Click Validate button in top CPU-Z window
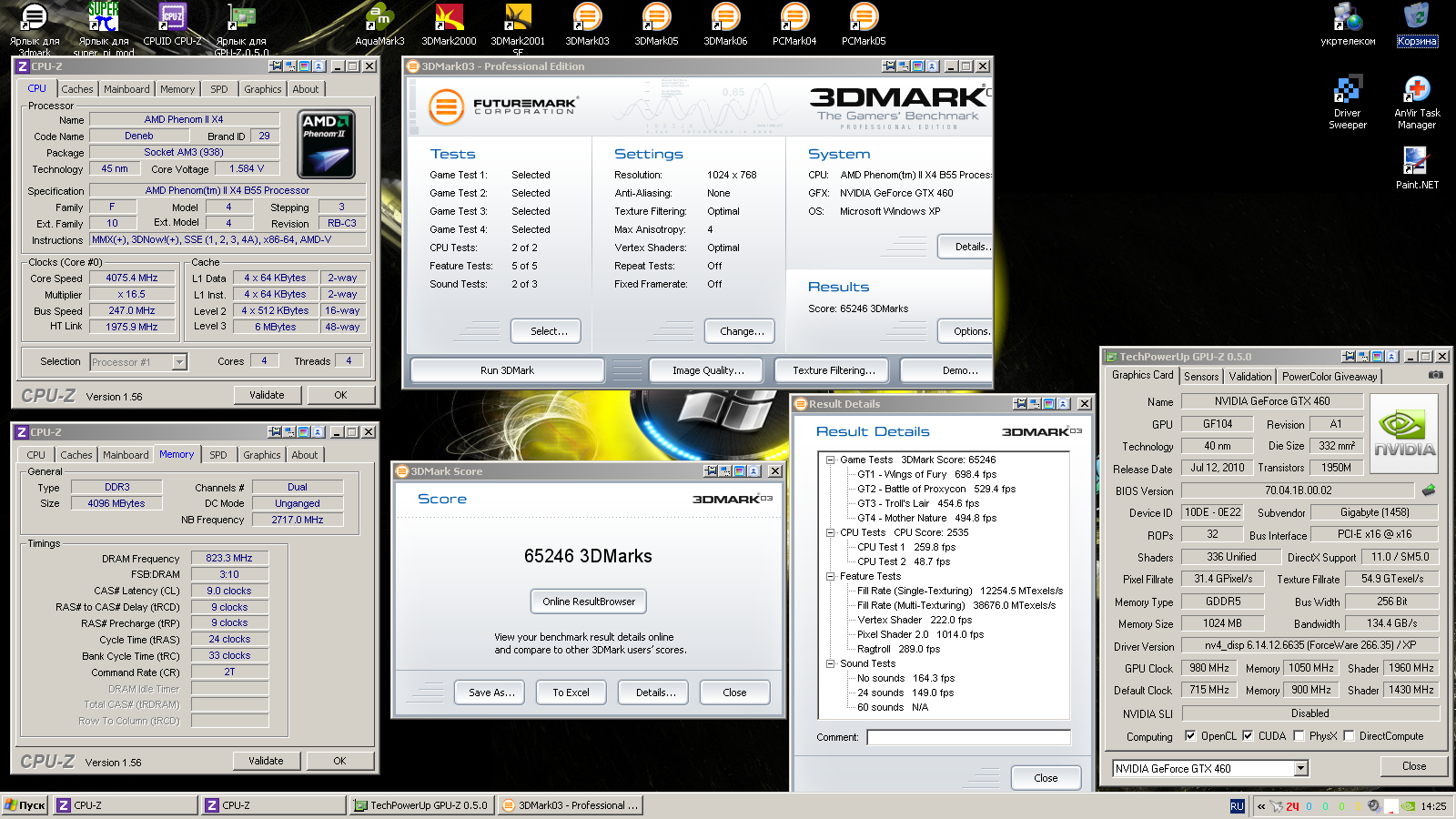Viewport: 1456px width, 819px height. pyautogui.click(x=267, y=395)
